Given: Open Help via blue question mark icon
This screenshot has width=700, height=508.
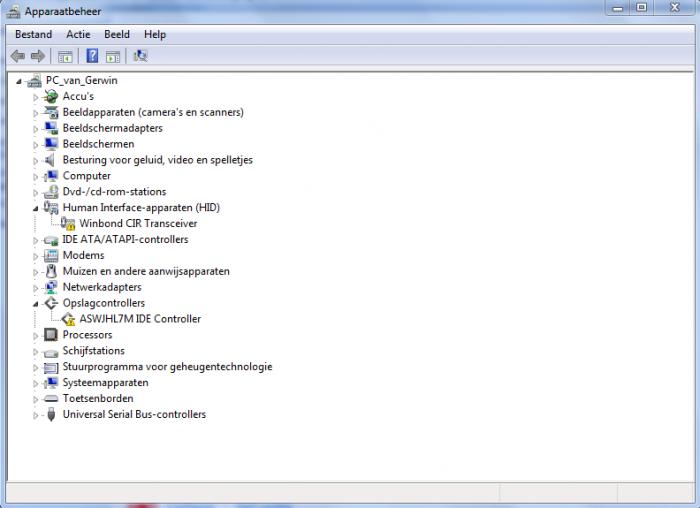Looking at the screenshot, I should (92, 56).
